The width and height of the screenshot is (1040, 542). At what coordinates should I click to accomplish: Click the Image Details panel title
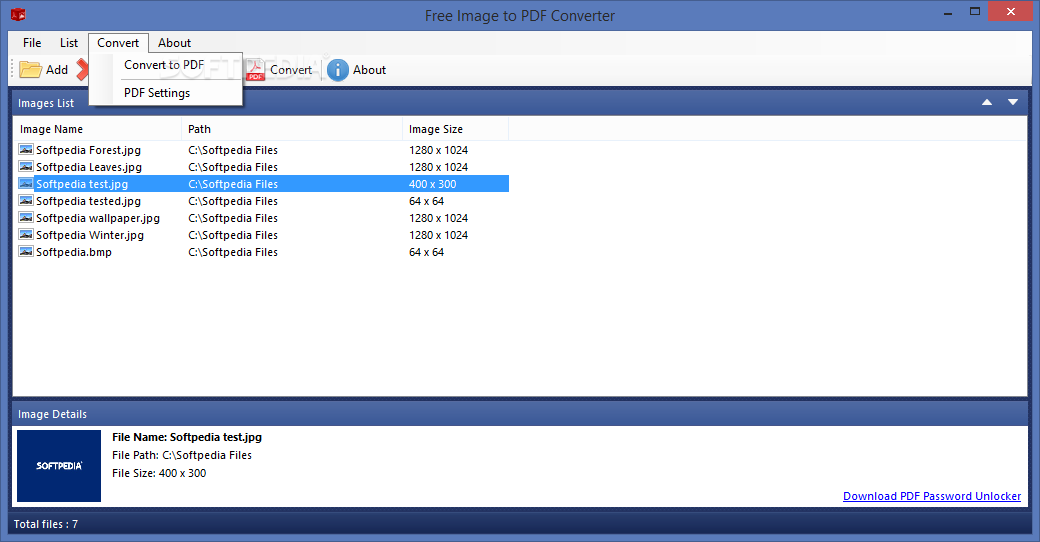point(52,414)
